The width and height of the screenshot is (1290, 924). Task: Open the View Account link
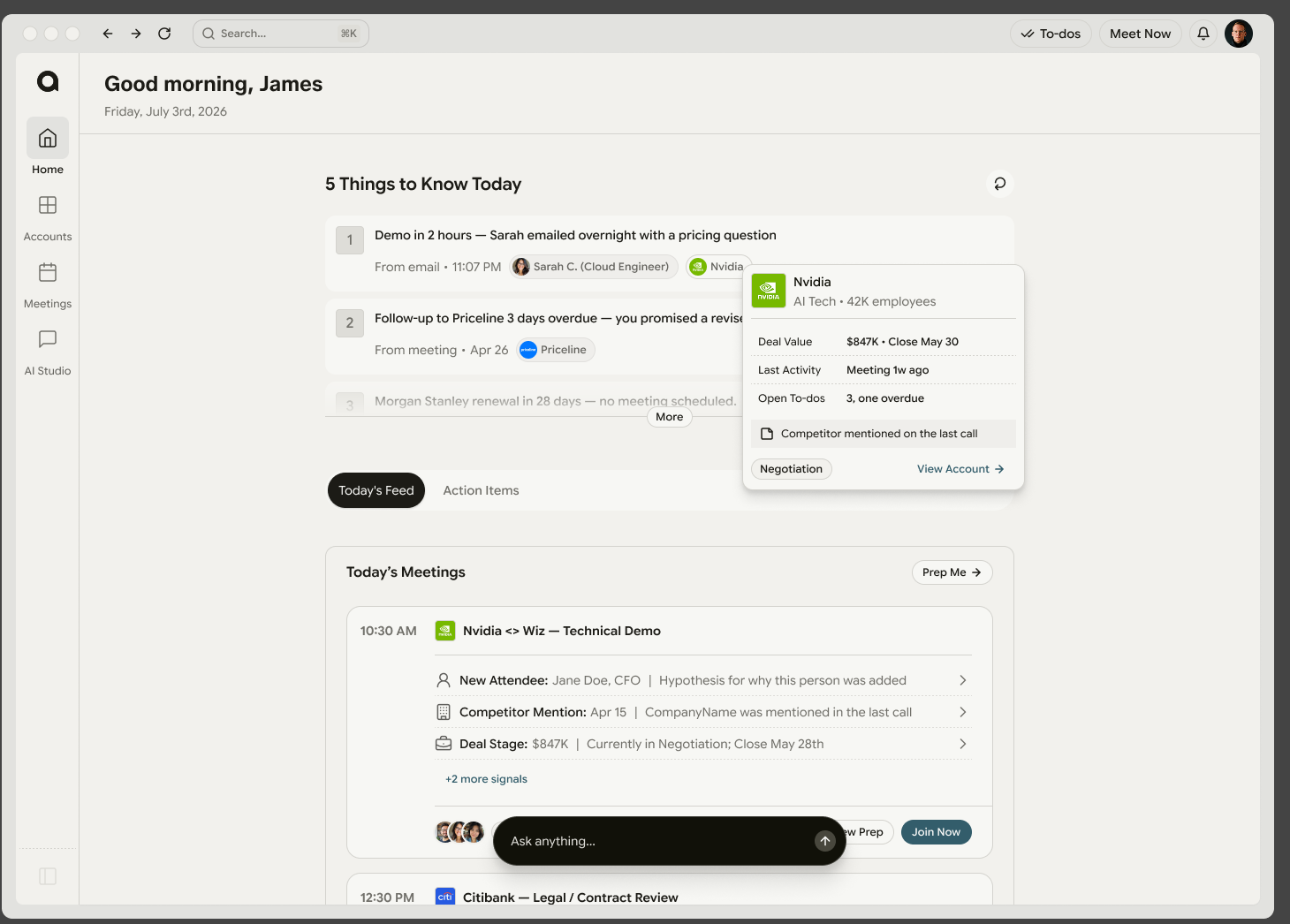coord(960,469)
